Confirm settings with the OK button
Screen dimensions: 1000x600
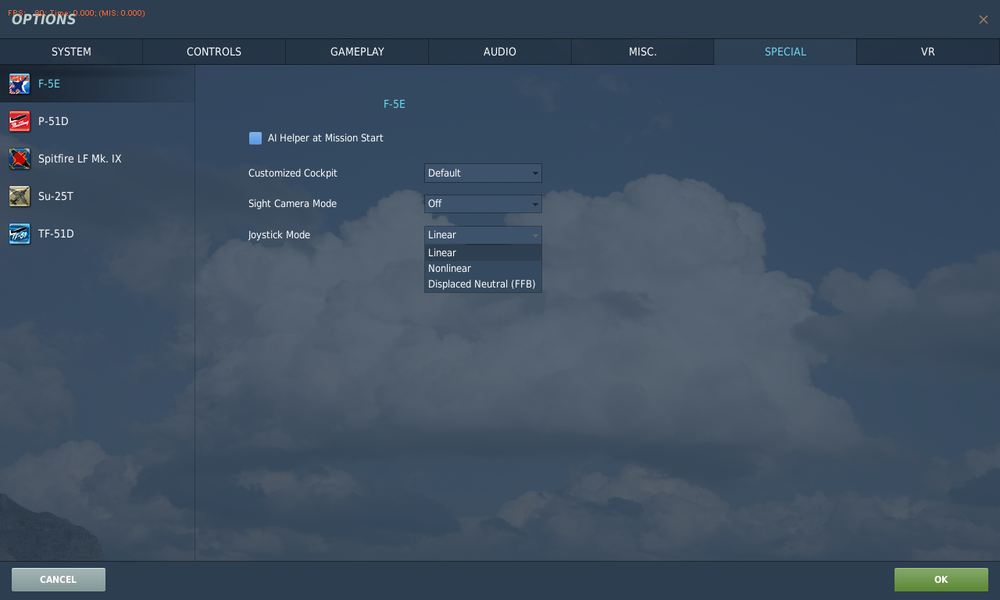(939, 579)
